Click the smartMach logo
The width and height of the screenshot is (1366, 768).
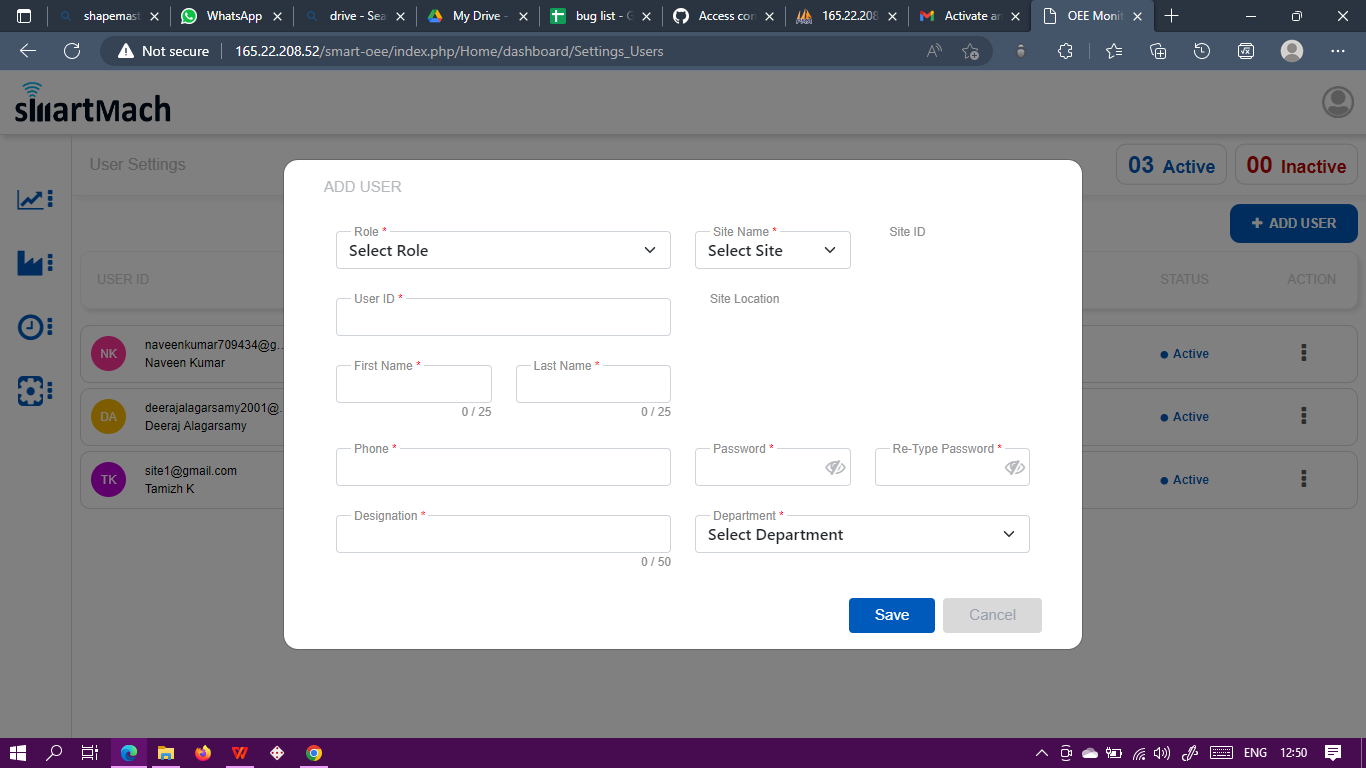pos(92,104)
